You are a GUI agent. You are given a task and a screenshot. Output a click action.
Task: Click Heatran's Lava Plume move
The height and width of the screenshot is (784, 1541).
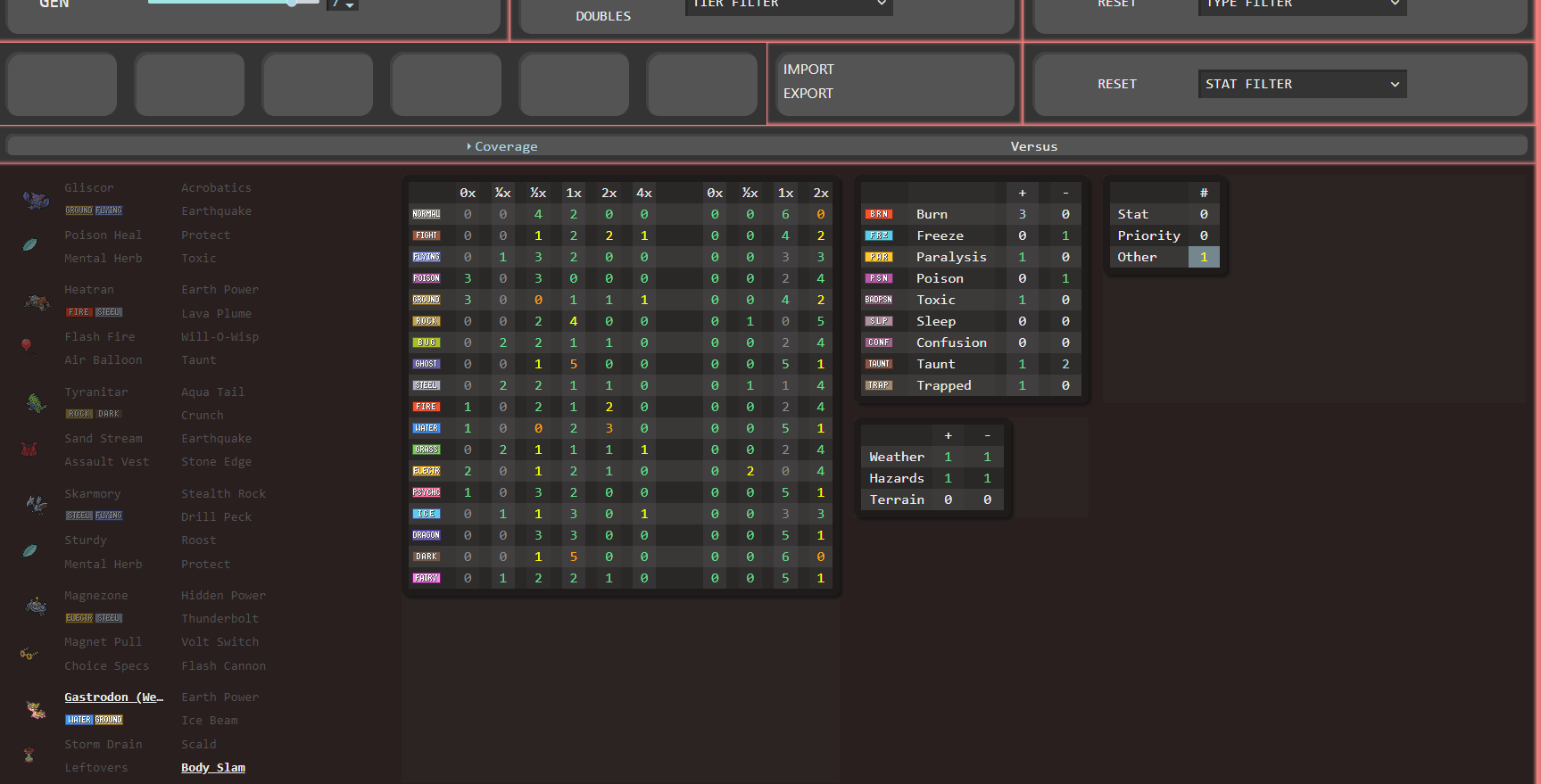pos(216,314)
